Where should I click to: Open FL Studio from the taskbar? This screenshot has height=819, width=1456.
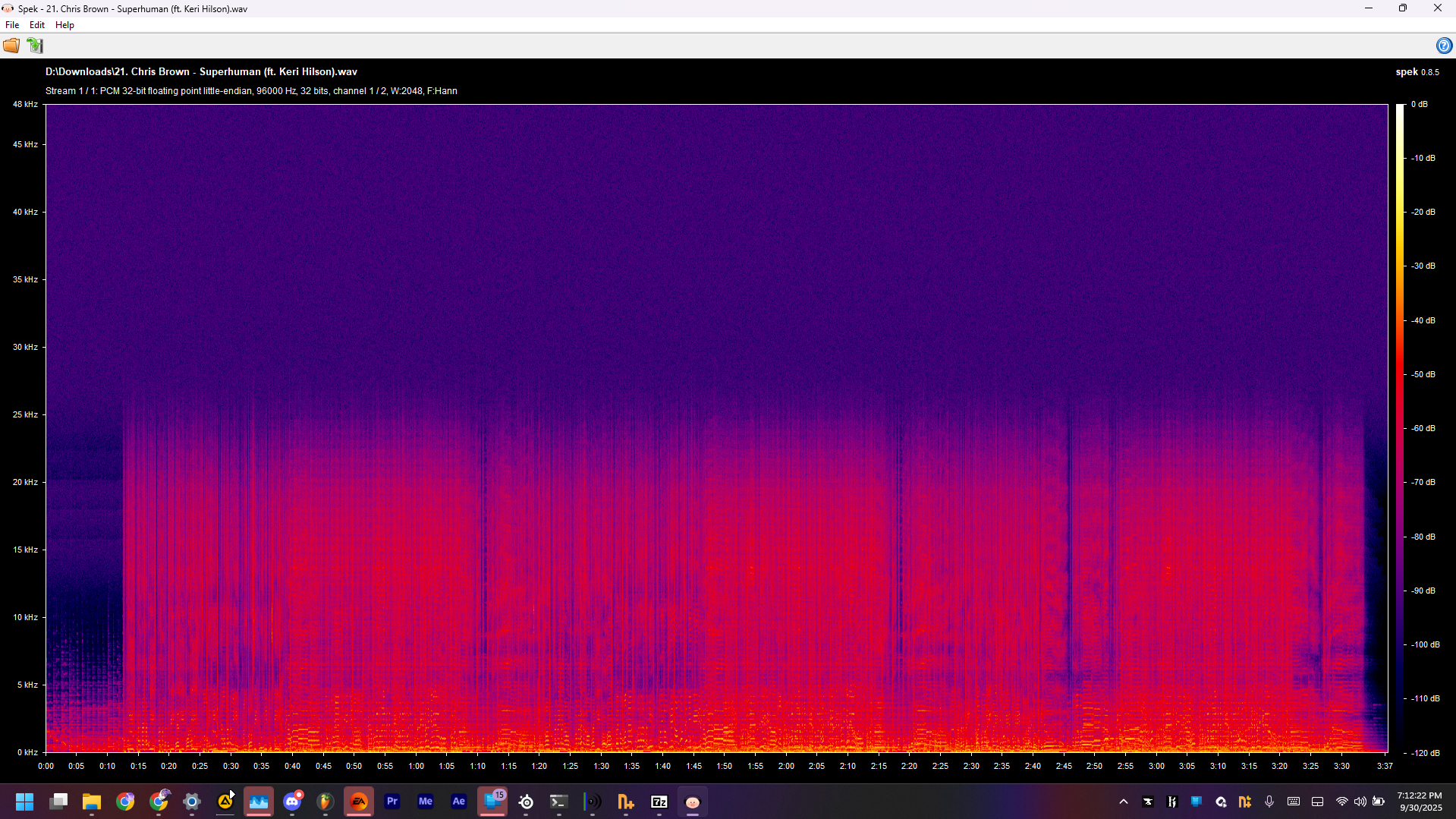click(325, 802)
